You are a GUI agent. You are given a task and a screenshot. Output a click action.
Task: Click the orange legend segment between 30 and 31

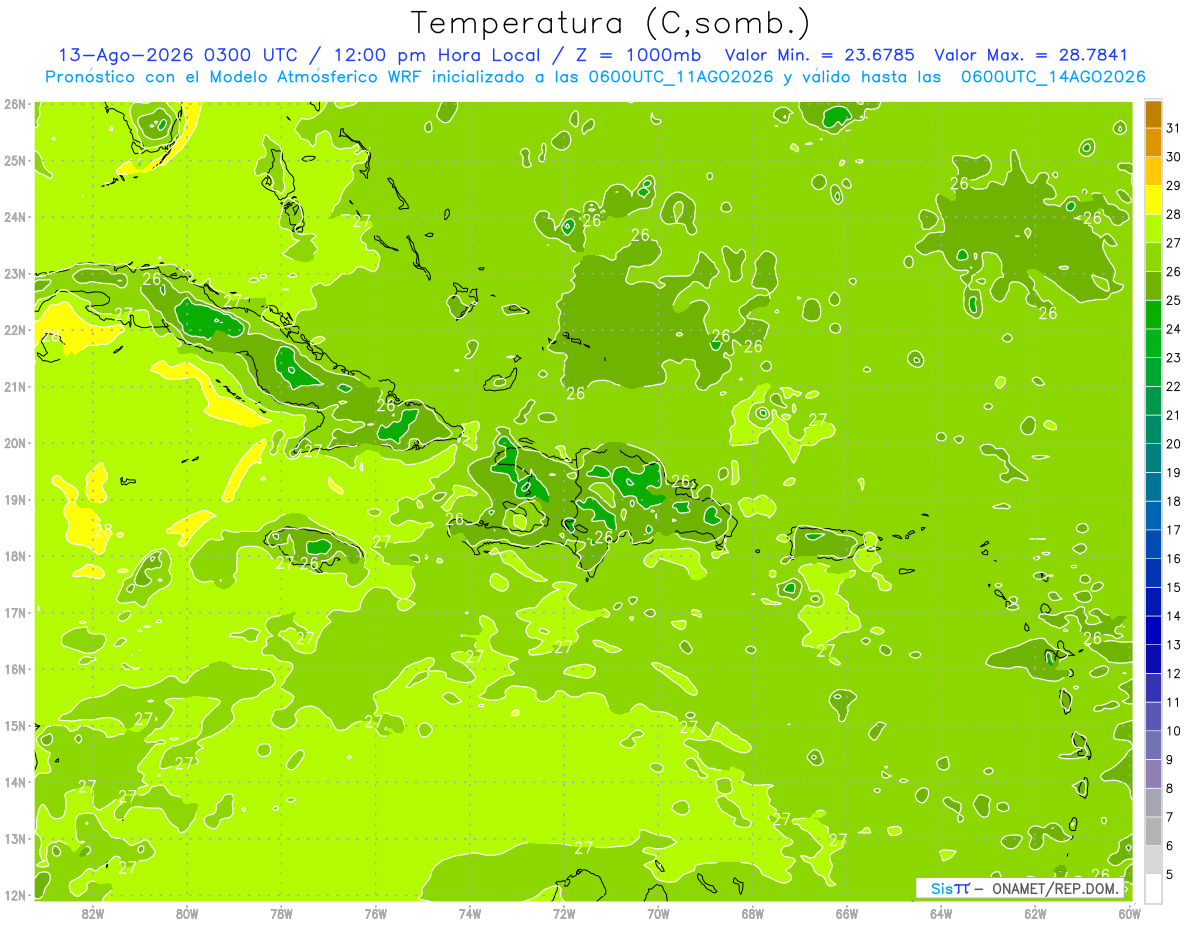pyautogui.click(x=1153, y=143)
